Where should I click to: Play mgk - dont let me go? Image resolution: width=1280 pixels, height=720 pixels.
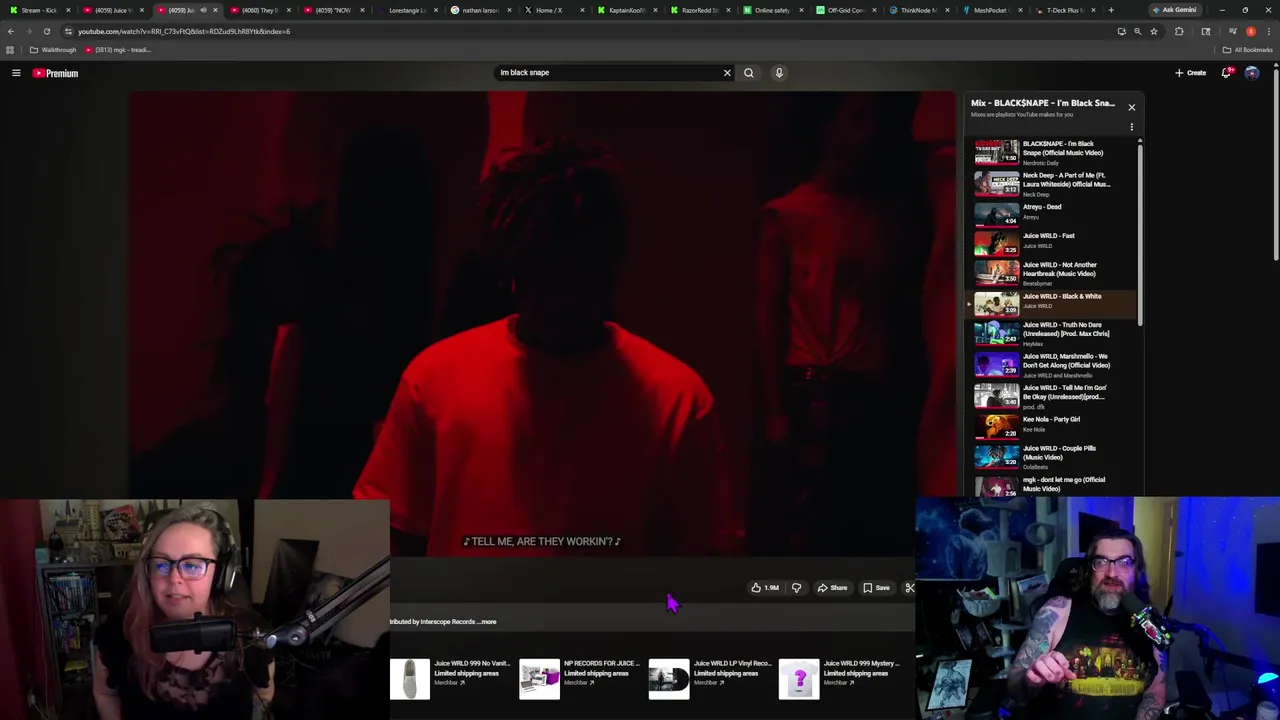coord(1053,485)
